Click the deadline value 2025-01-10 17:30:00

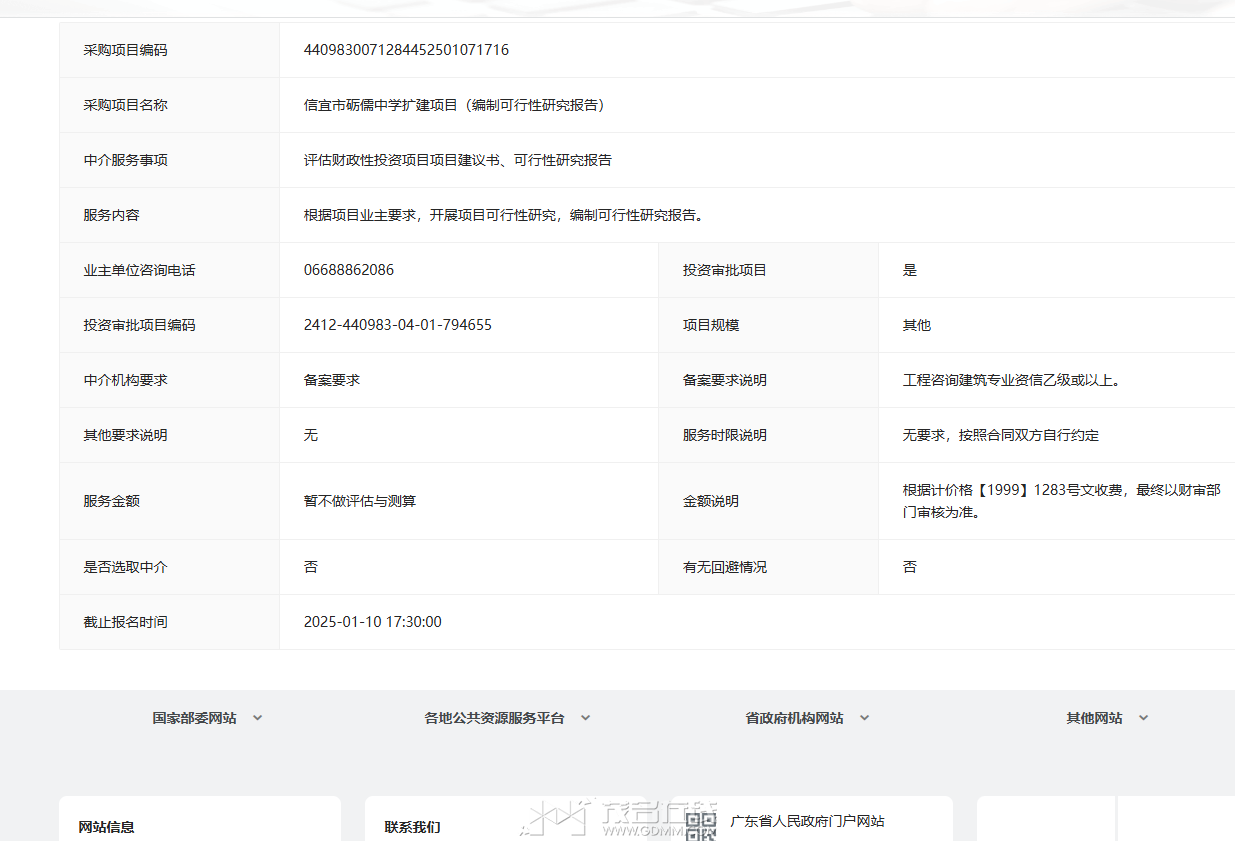coord(372,622)
